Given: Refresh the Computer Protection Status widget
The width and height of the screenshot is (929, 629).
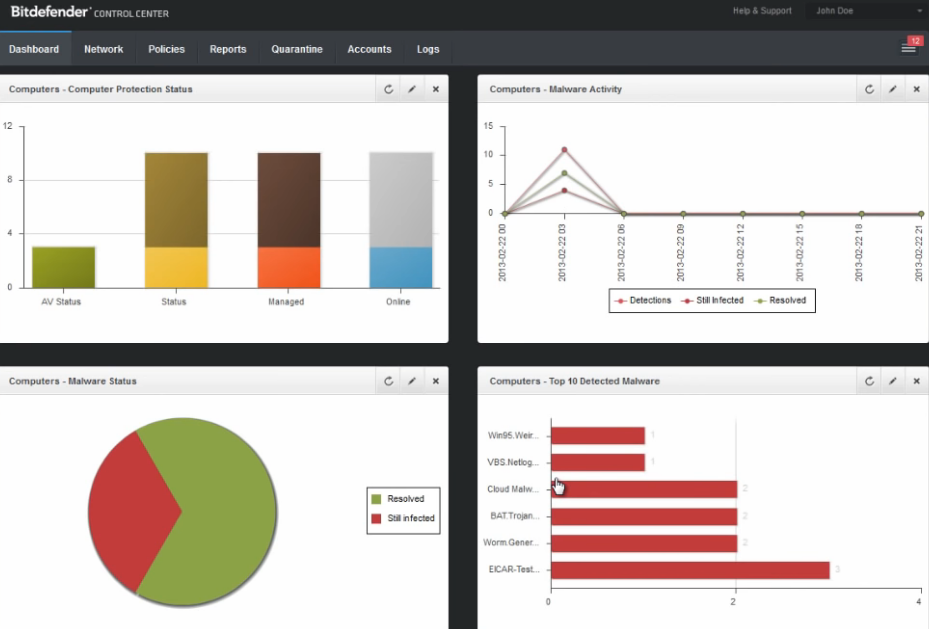Looking at the screenshot, I should (389, 89).
